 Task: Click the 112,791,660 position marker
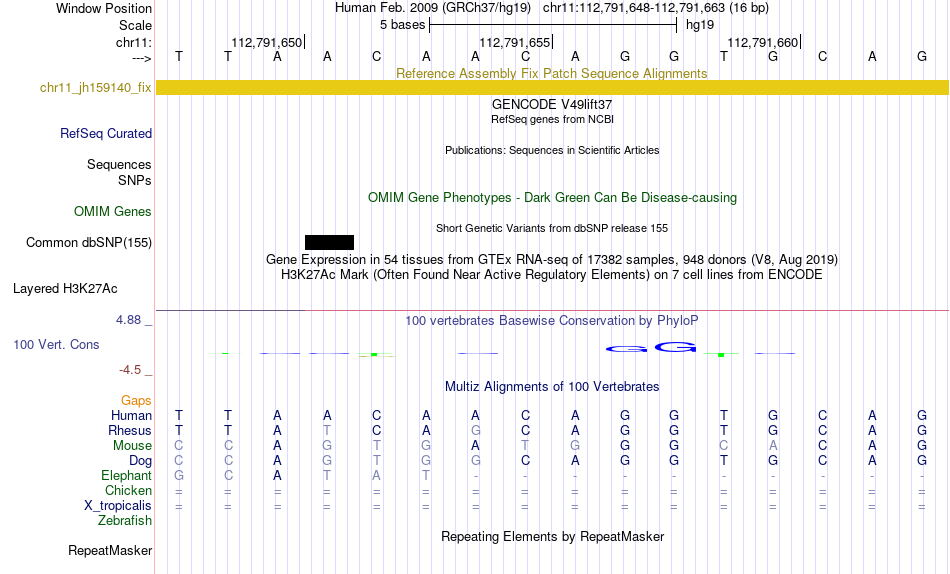pos(763,42)
